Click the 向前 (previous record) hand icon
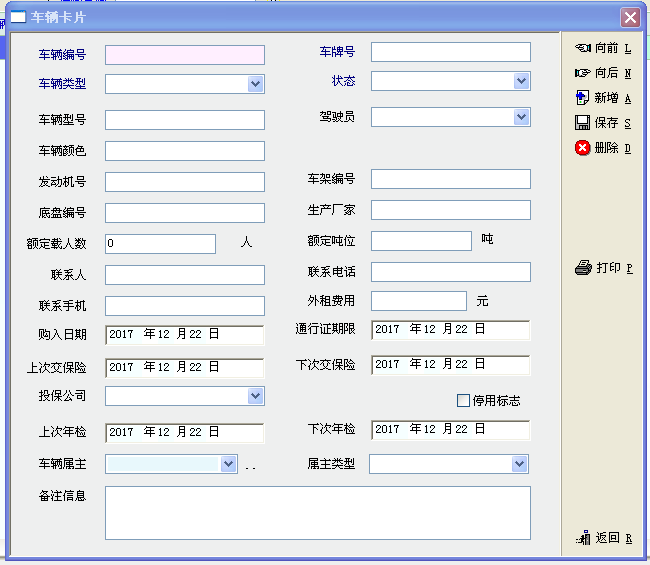Screen dimensions: 650x565 (x=582, y=48)
